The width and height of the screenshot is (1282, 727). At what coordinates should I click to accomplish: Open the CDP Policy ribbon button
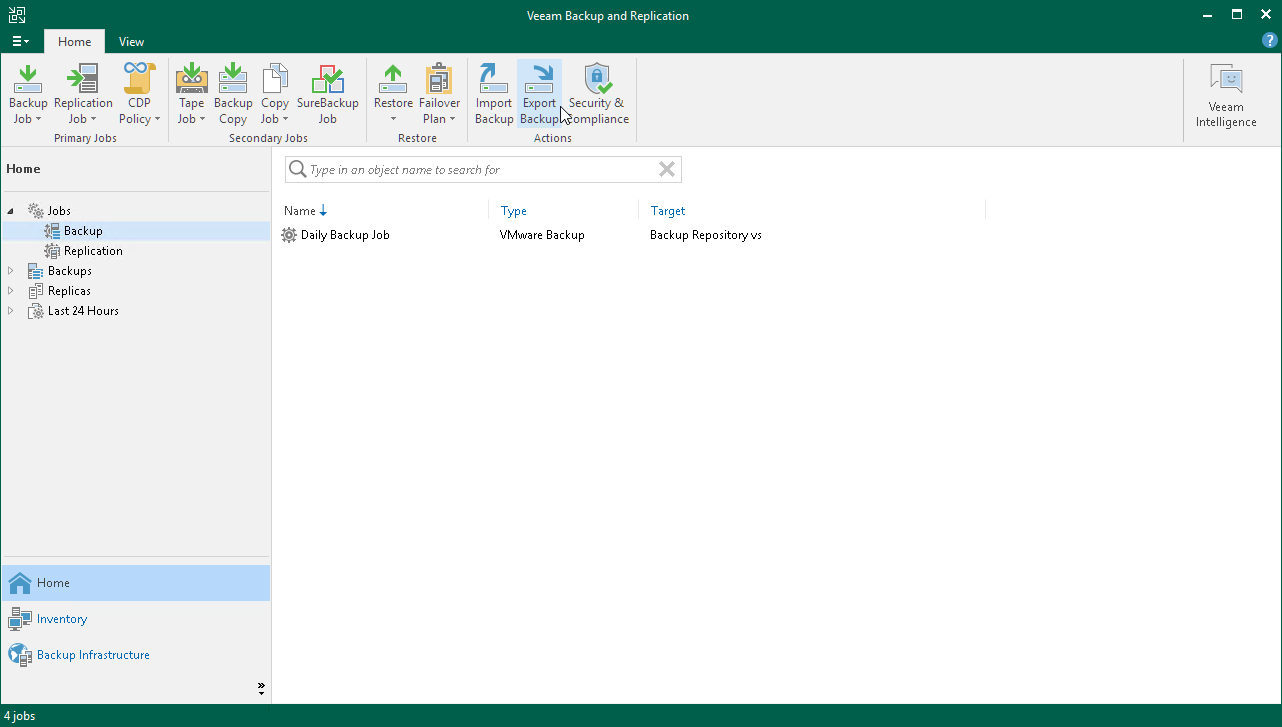pos(141,94)
